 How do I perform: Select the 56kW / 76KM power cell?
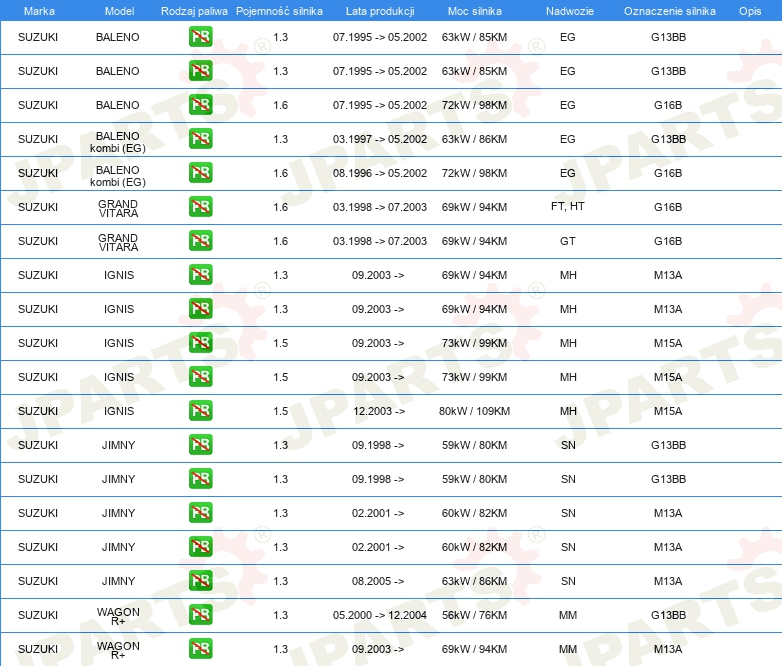click(474, 615)
